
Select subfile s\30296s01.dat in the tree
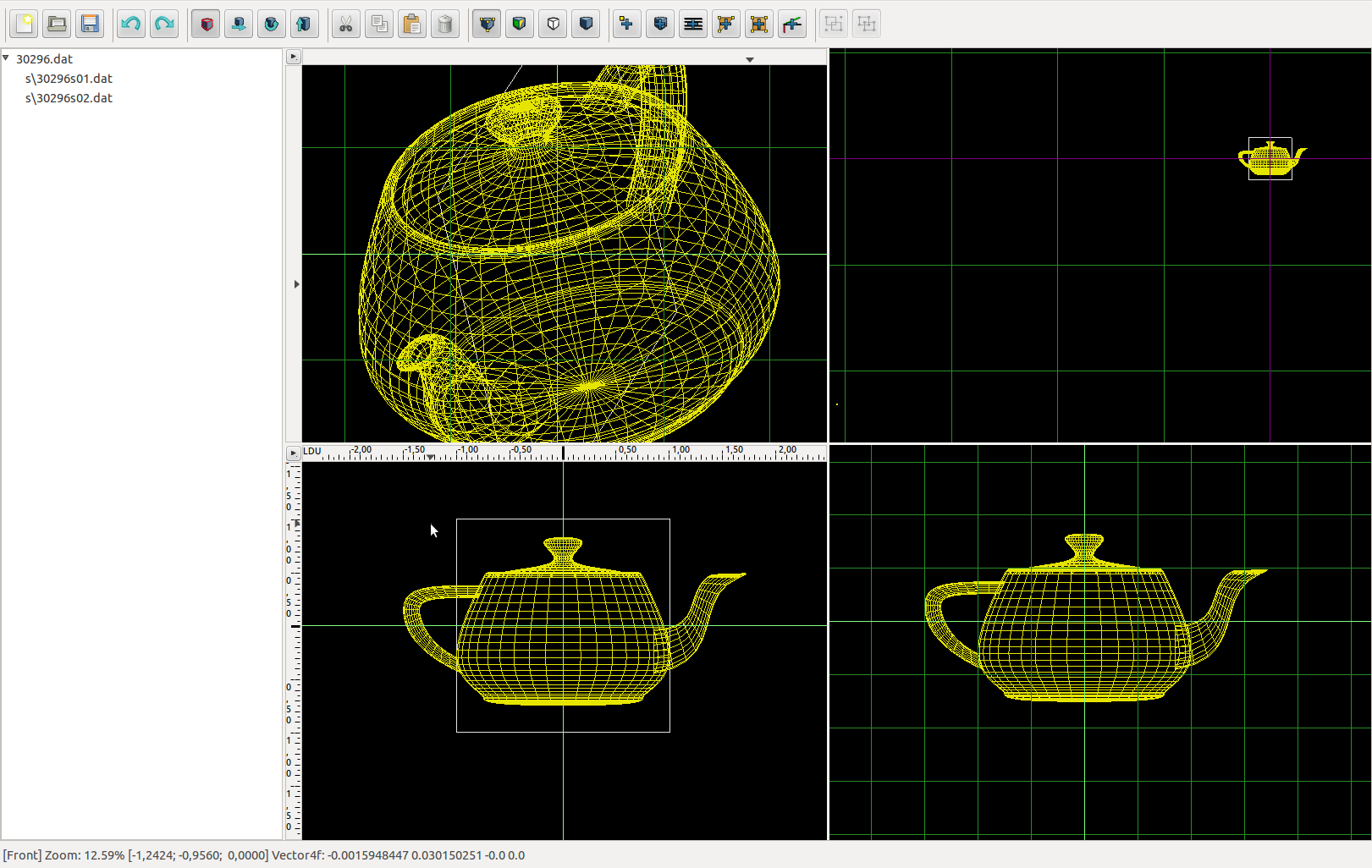point(69,78)
